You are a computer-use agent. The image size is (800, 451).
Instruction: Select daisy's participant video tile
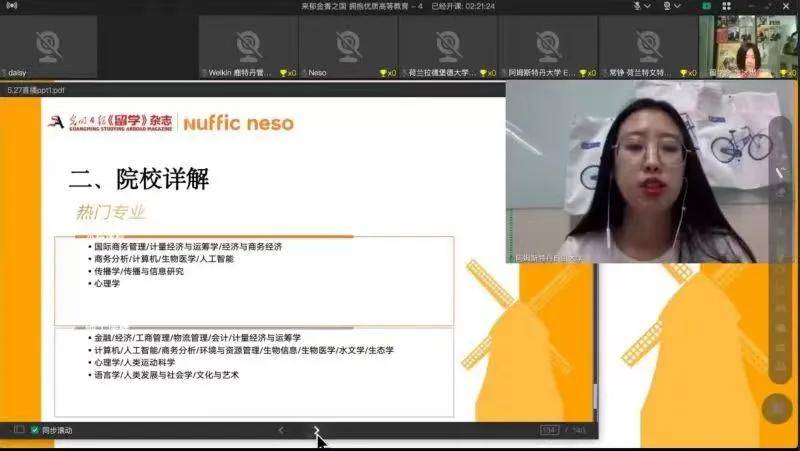pyautogui.click(x=48, y=46)
